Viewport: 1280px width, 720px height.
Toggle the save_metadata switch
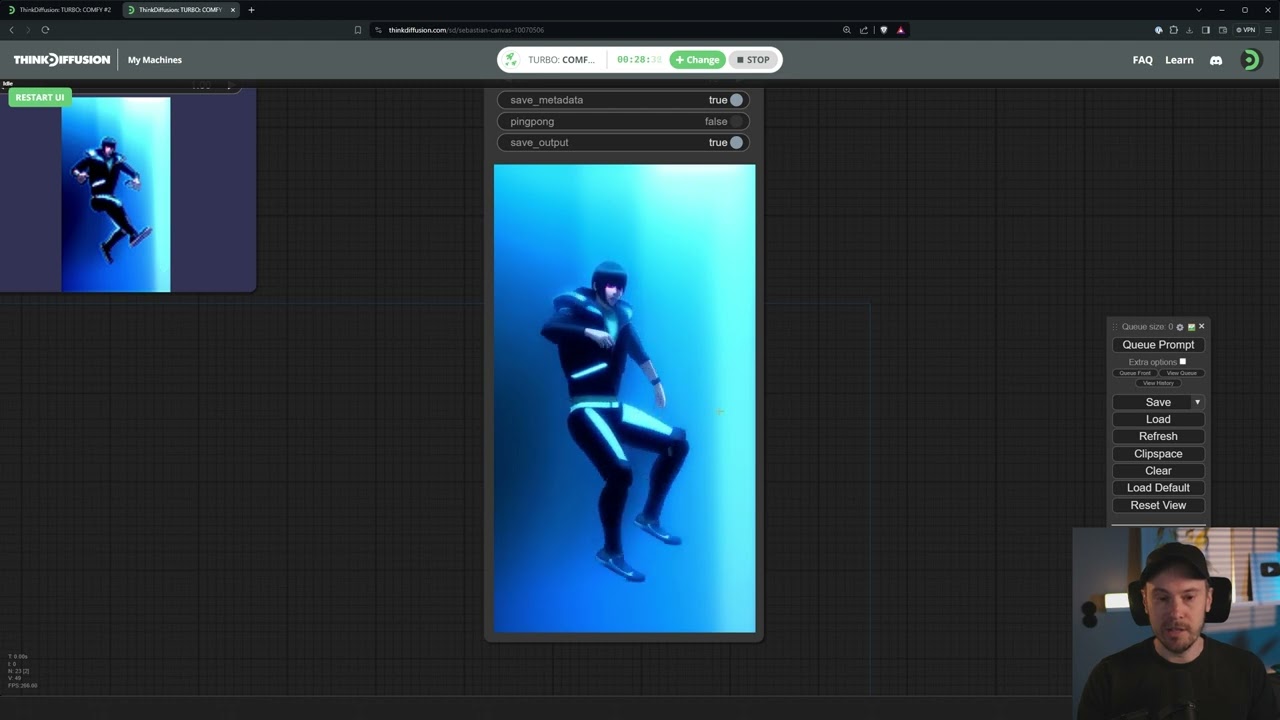736,100
